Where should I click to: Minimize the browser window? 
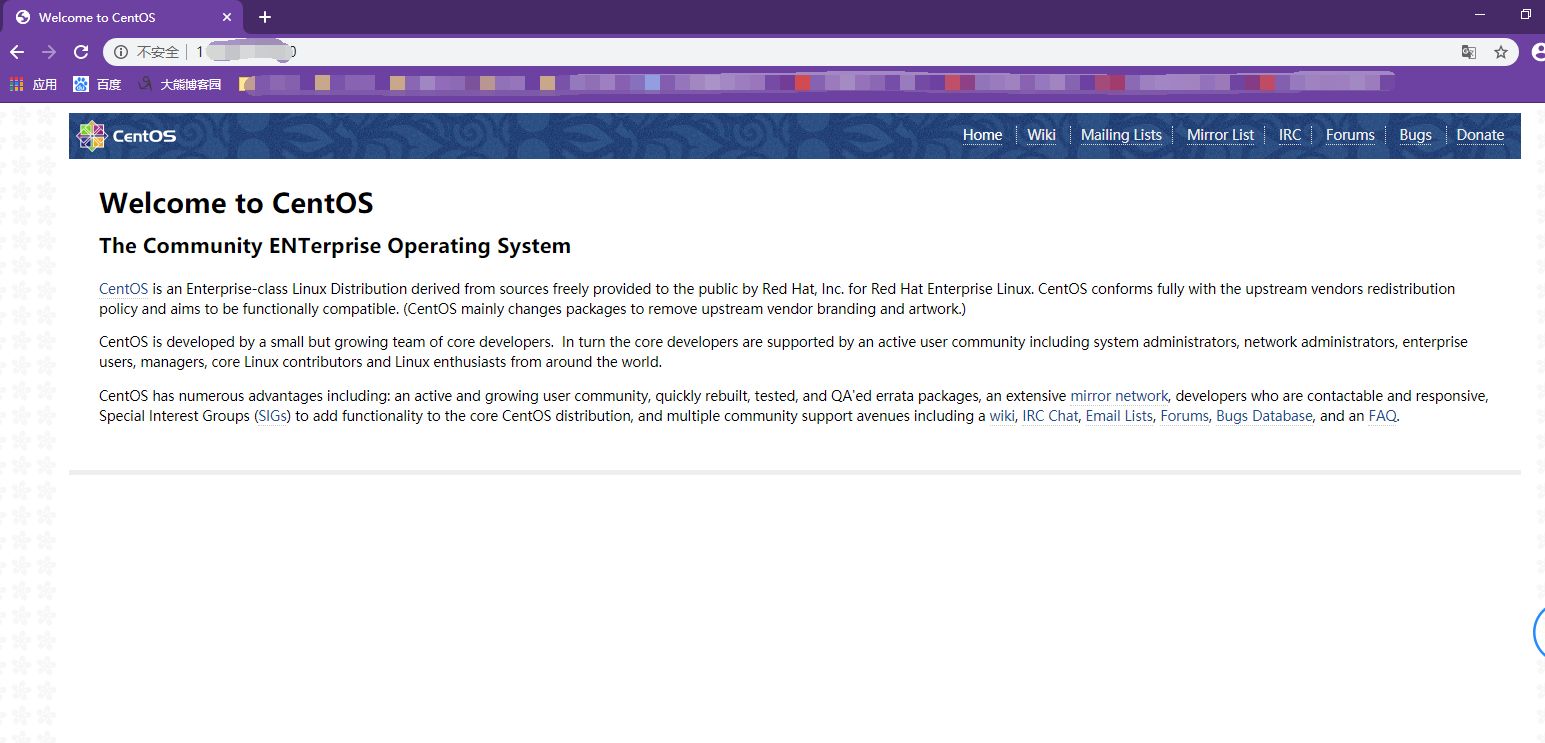[x=1481, y=14]
